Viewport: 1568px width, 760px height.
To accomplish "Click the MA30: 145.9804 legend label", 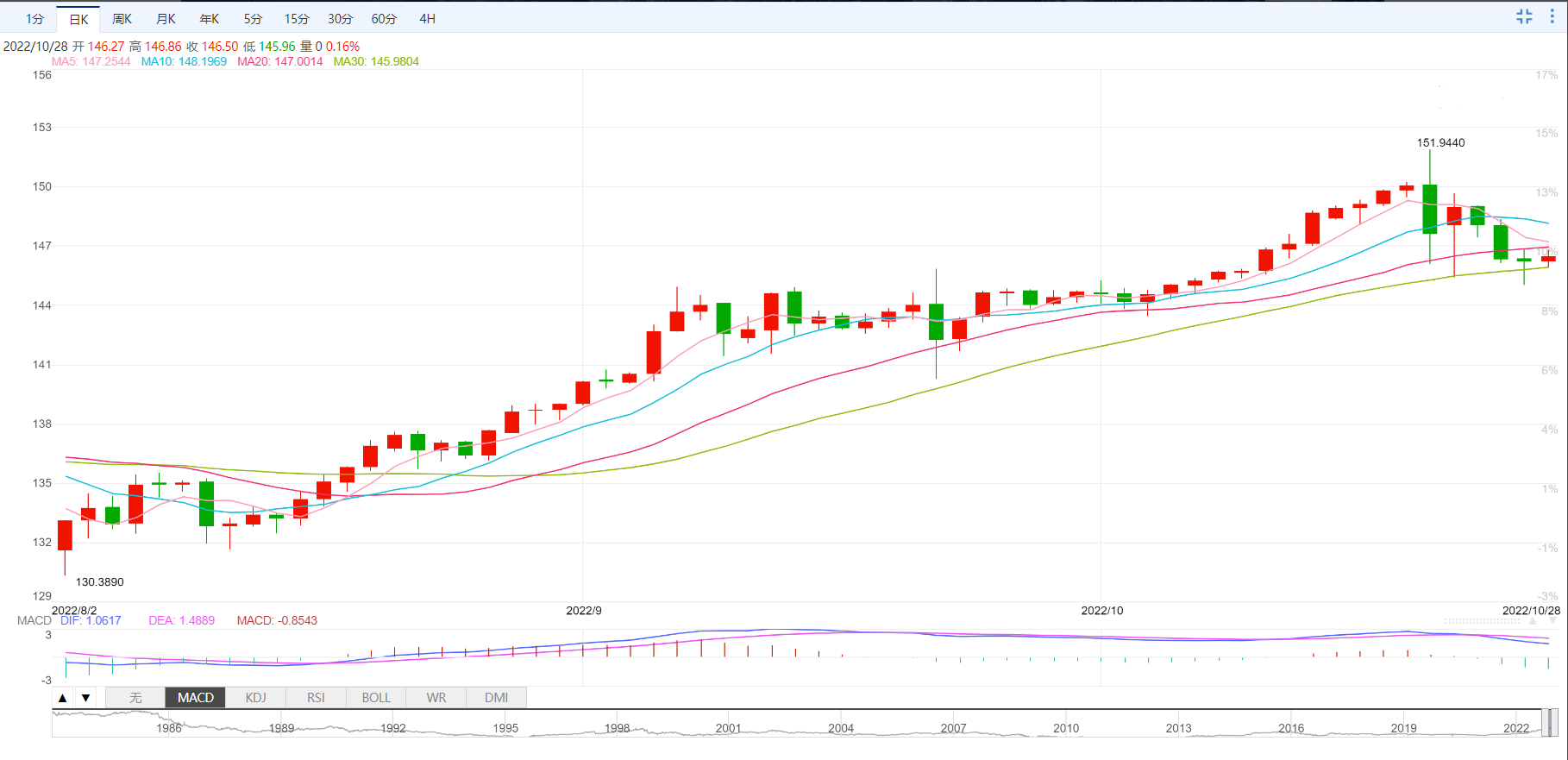I will [x=376, y=61].
